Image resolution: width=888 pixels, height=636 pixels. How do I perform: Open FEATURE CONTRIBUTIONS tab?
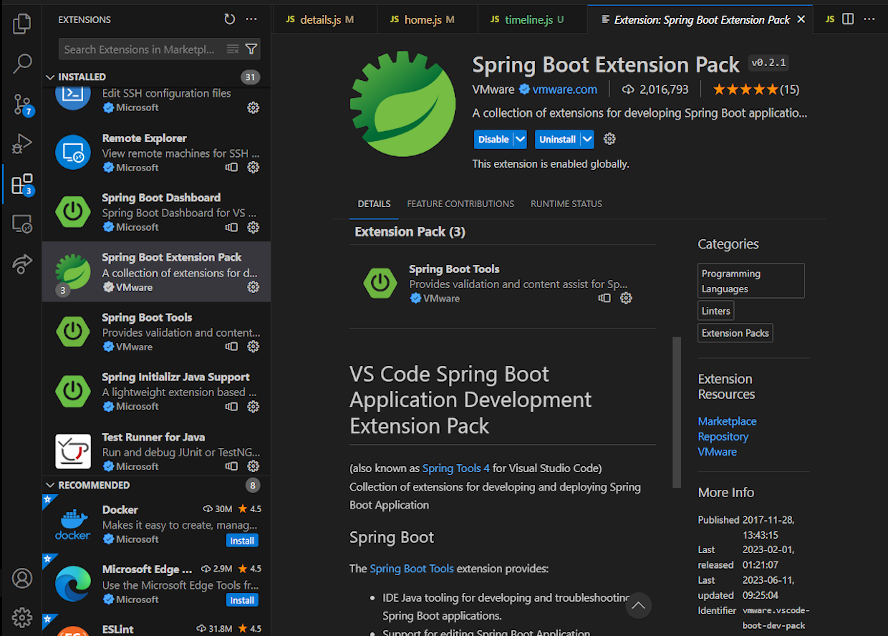click(460, 204)
